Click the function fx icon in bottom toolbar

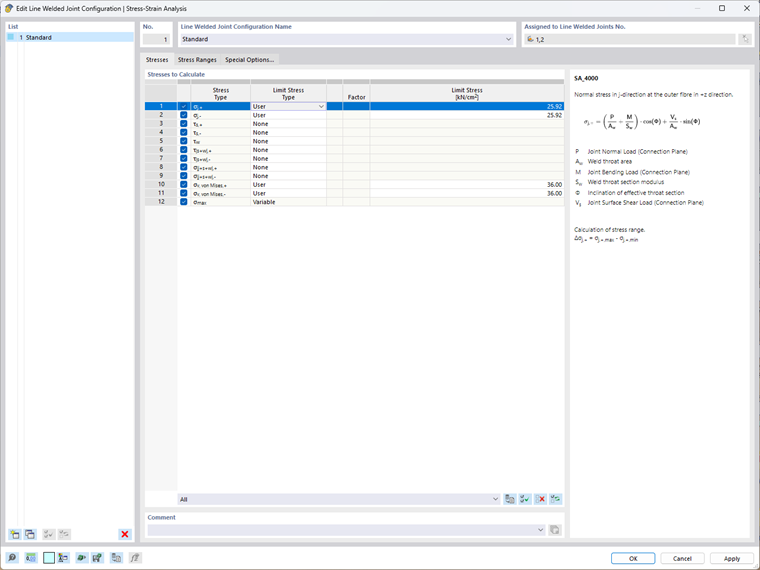135,558
